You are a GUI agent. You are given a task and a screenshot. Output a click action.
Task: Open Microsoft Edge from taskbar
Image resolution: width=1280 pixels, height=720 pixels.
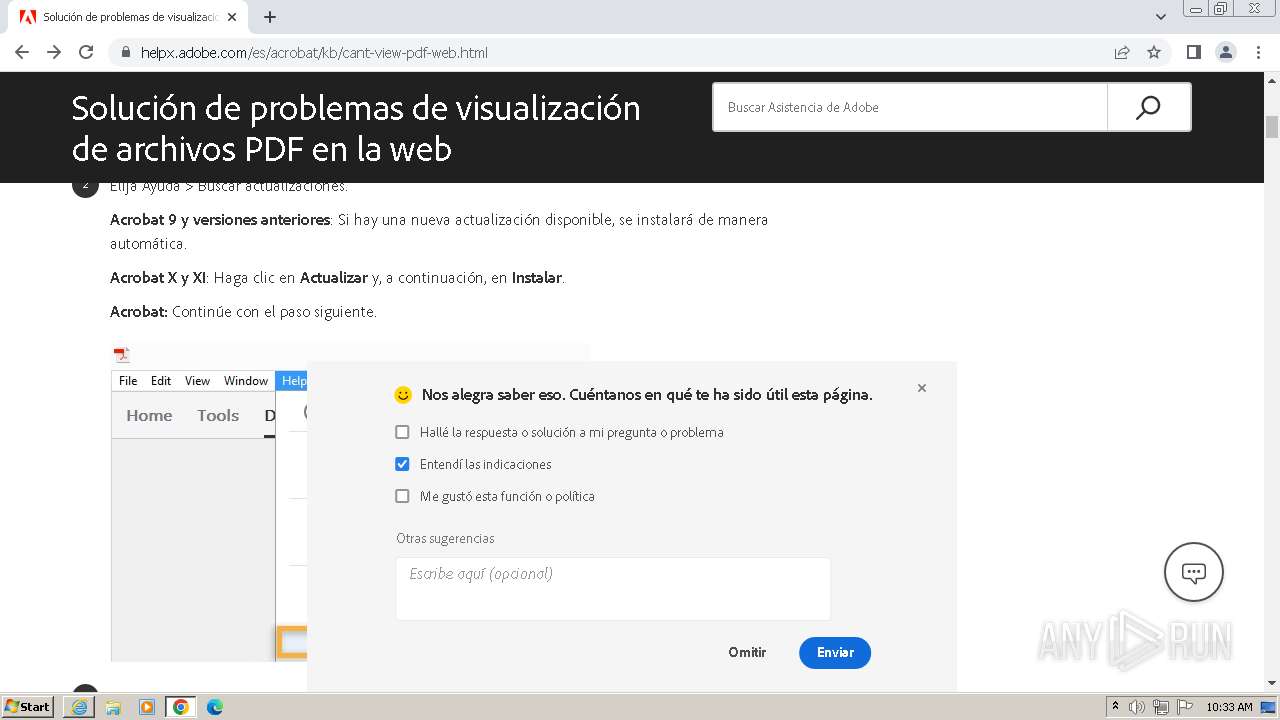pos(215,707)
